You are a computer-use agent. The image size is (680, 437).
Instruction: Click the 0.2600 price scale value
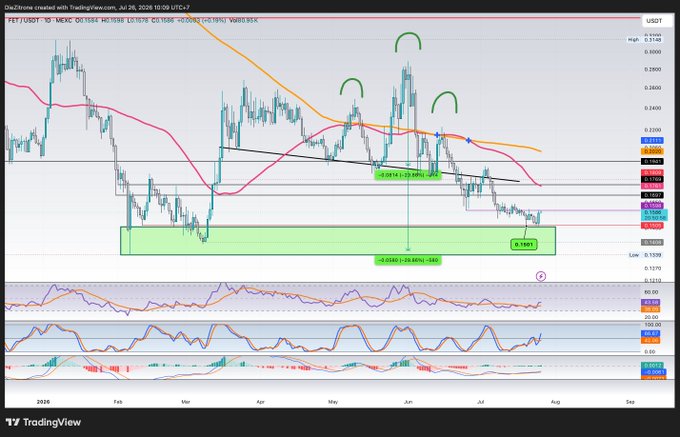click(x=652, y=88)
